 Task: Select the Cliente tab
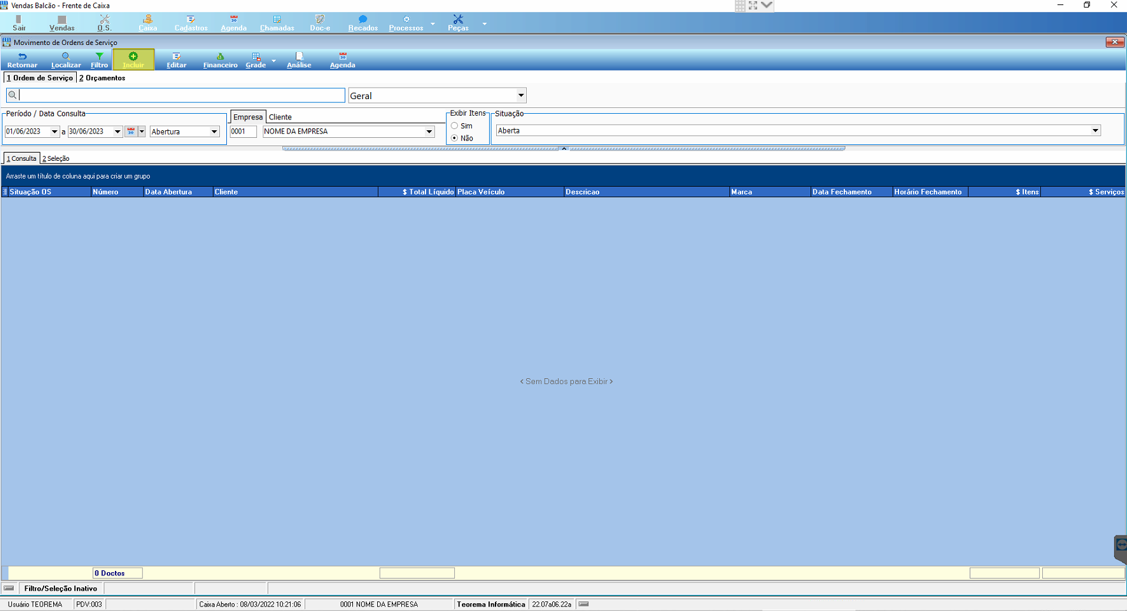pos(280,117)
